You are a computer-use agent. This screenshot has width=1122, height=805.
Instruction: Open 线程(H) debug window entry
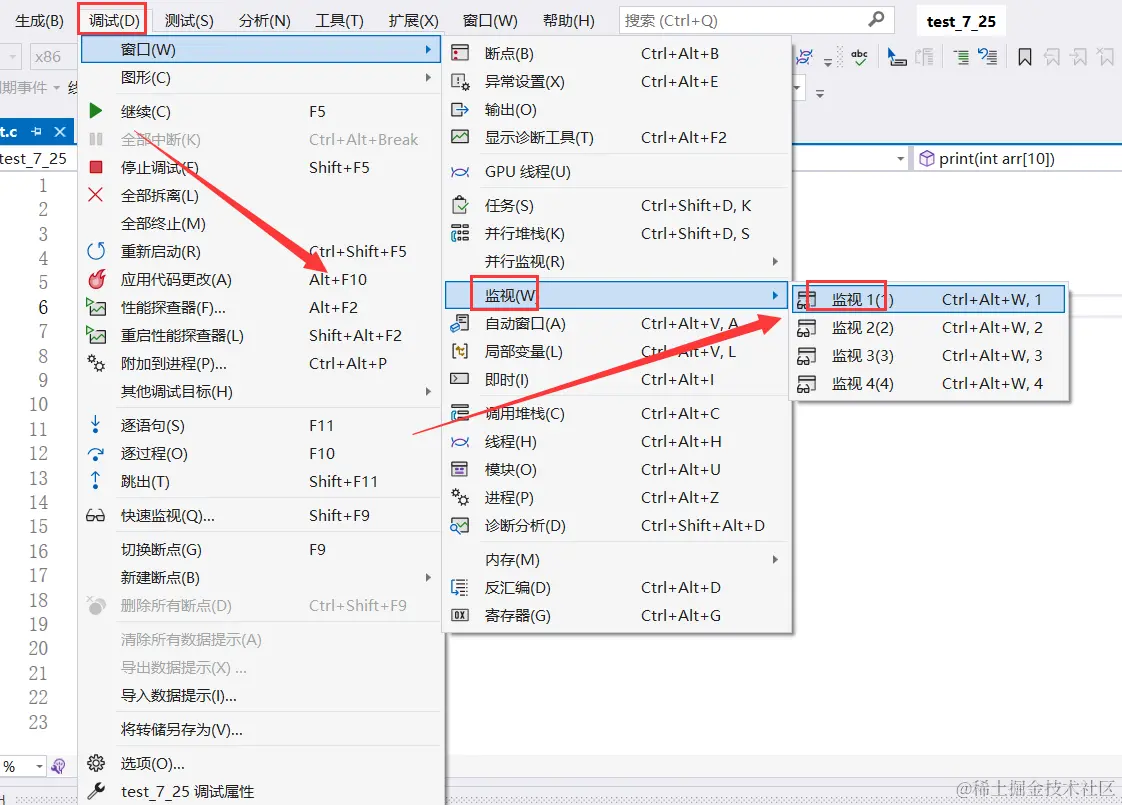point(615,441)
